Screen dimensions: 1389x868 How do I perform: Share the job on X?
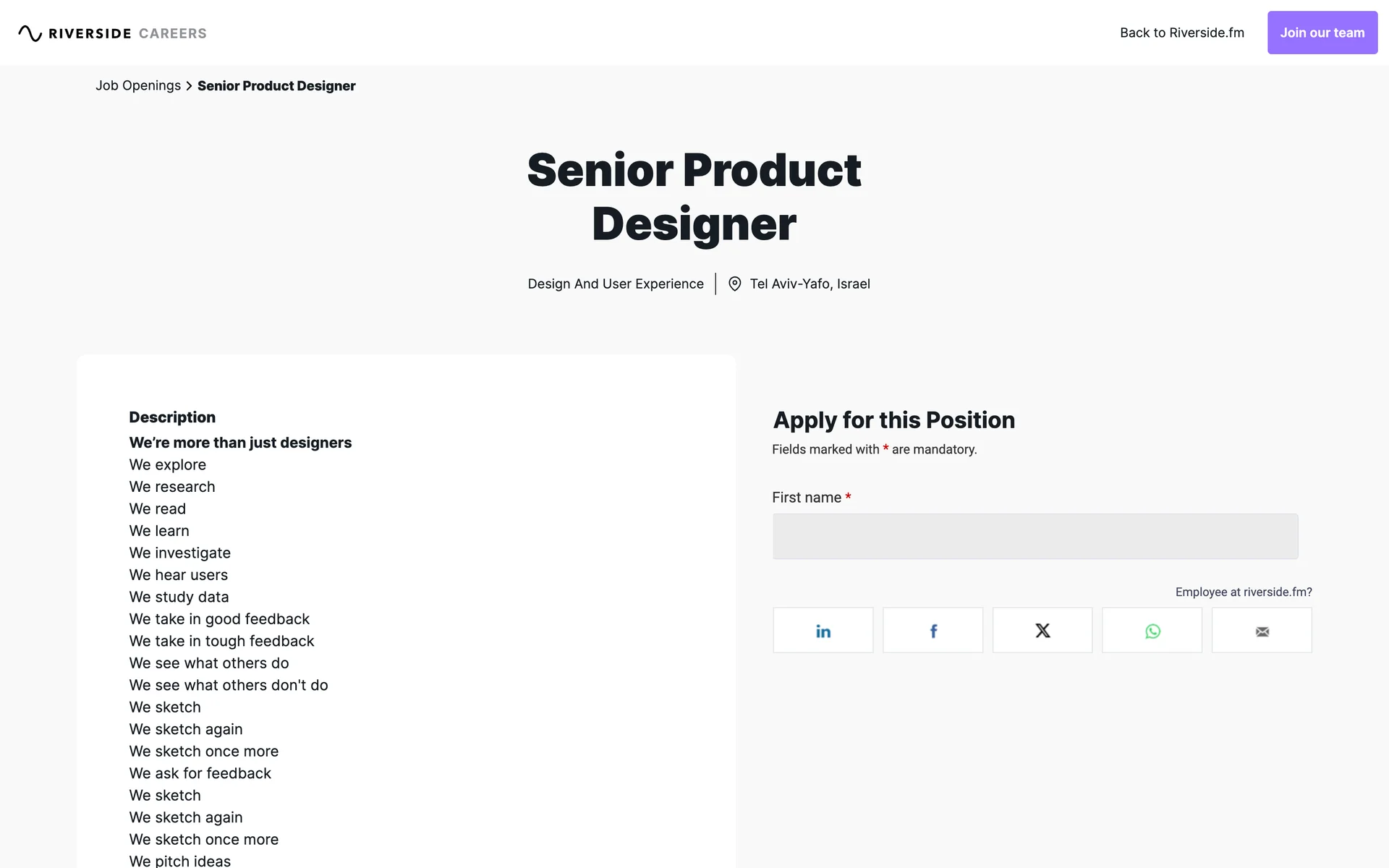pyautogui.click(x=1042, y=631)
